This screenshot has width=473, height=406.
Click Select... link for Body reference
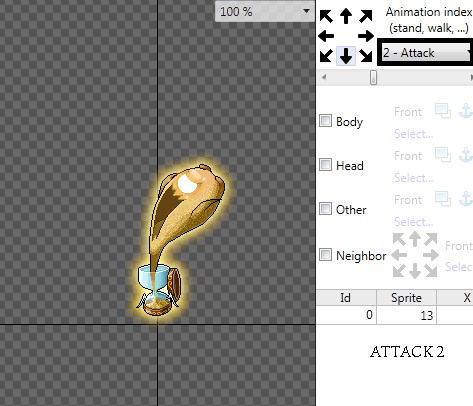[414, 134]
